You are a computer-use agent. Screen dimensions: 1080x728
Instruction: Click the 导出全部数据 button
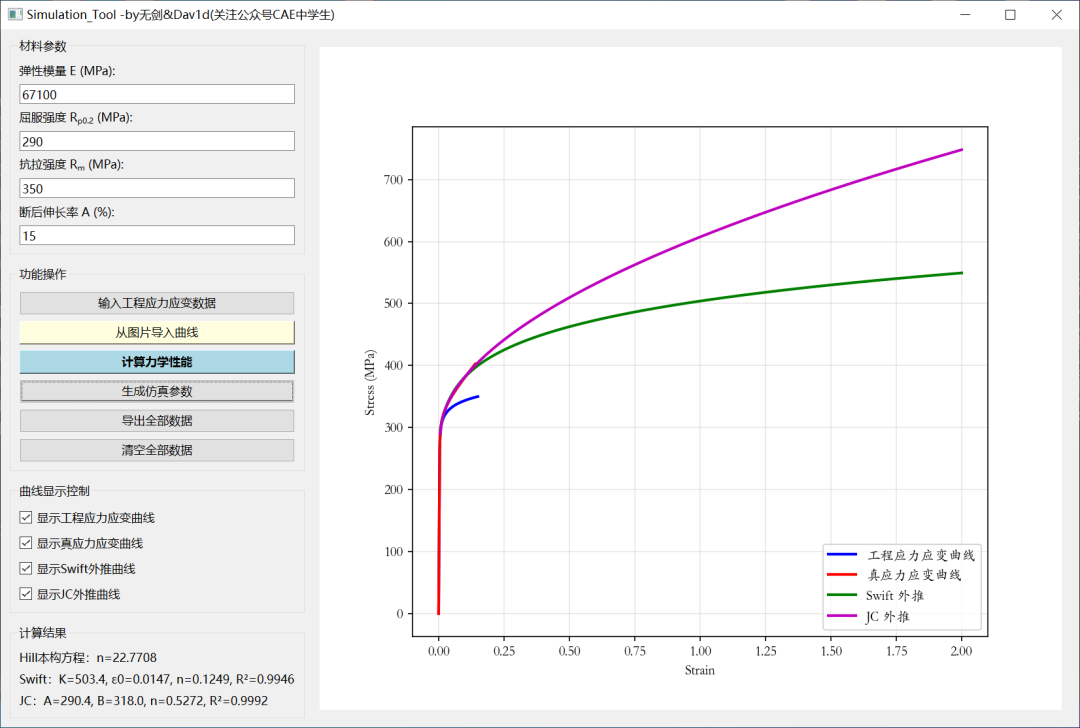[157, 421]
